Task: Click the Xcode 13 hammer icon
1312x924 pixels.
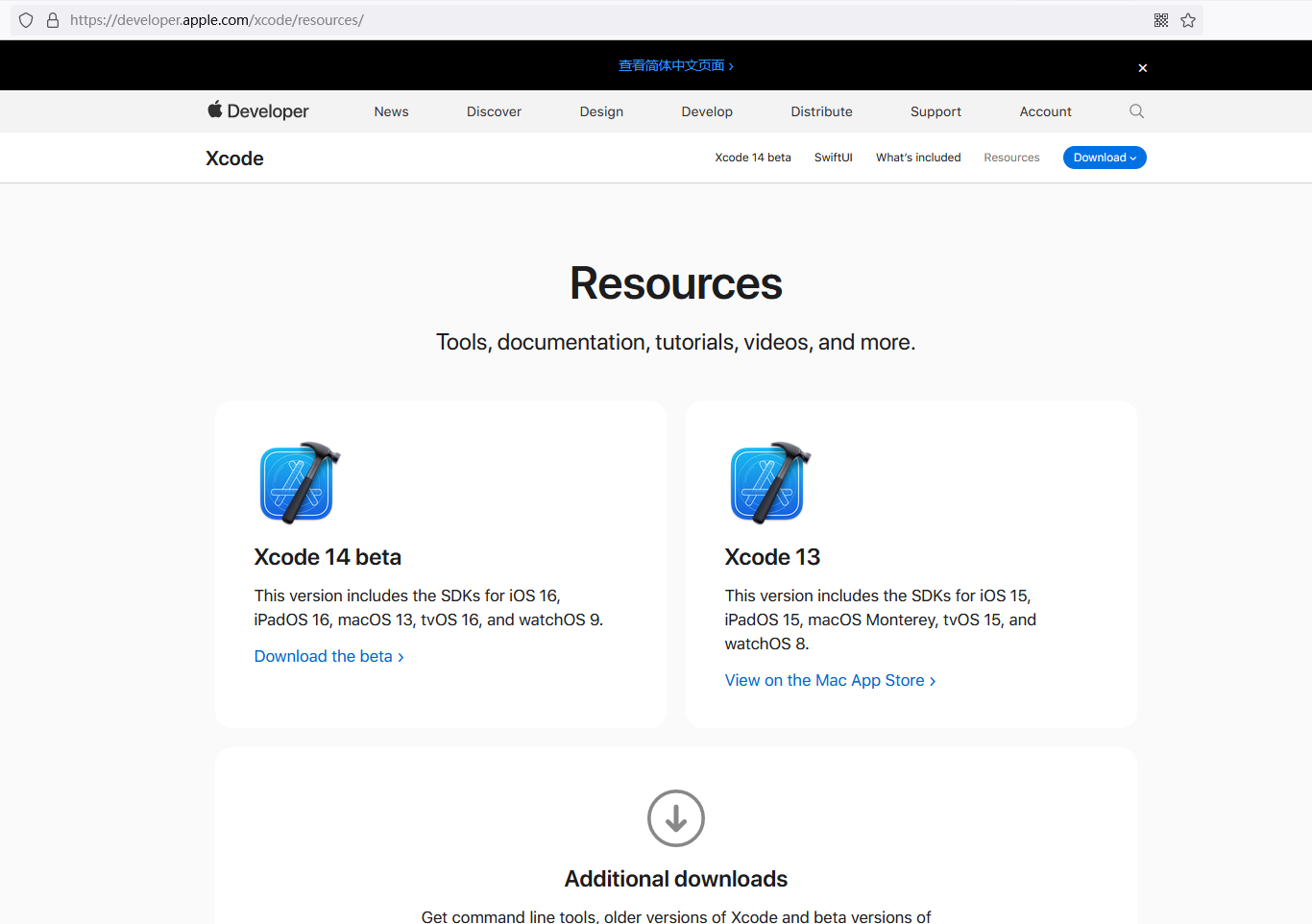Action: pos(770,483)
